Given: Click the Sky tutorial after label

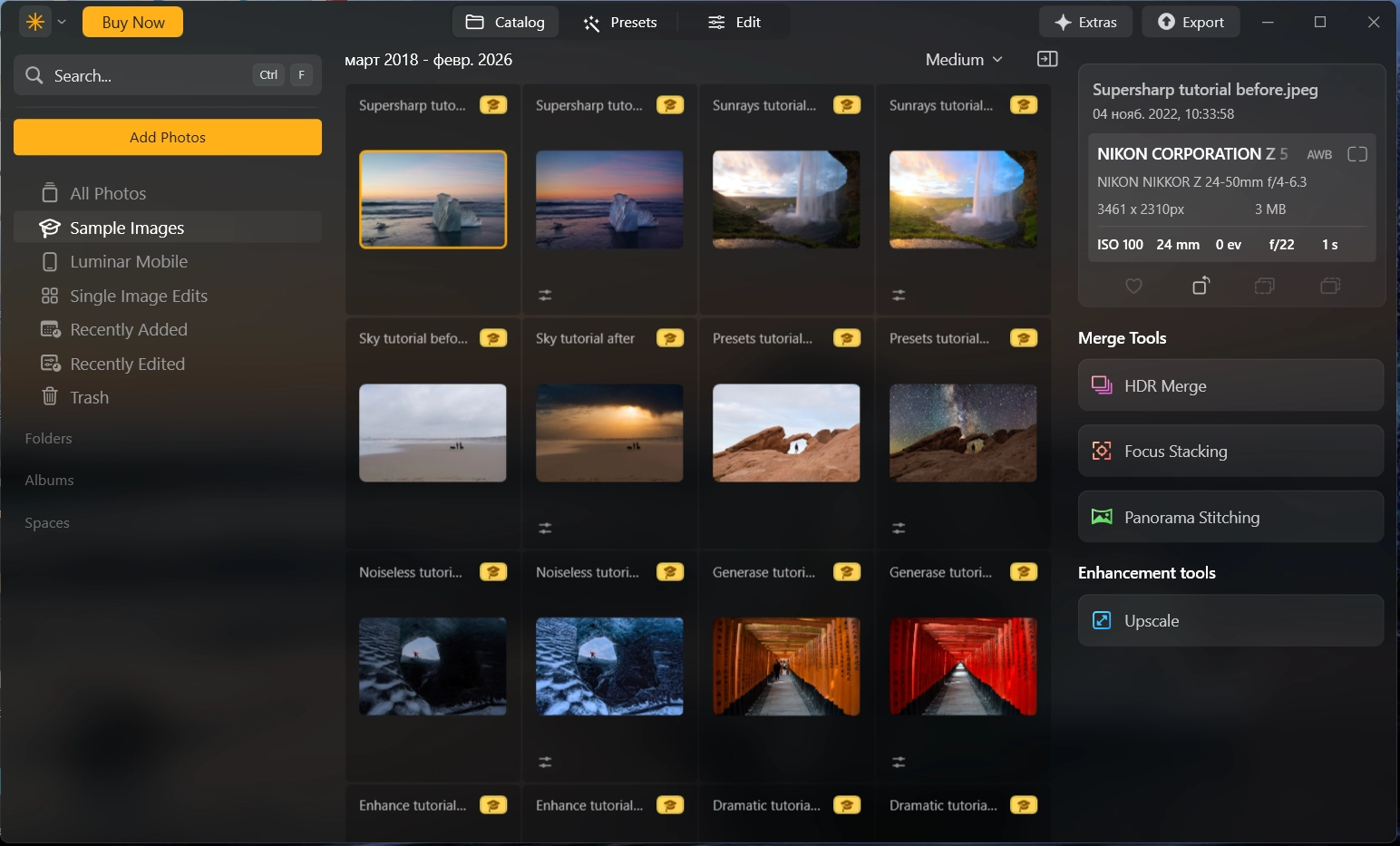Looking at the screenshot, I should pyautogui.click(x=585, y=338).
